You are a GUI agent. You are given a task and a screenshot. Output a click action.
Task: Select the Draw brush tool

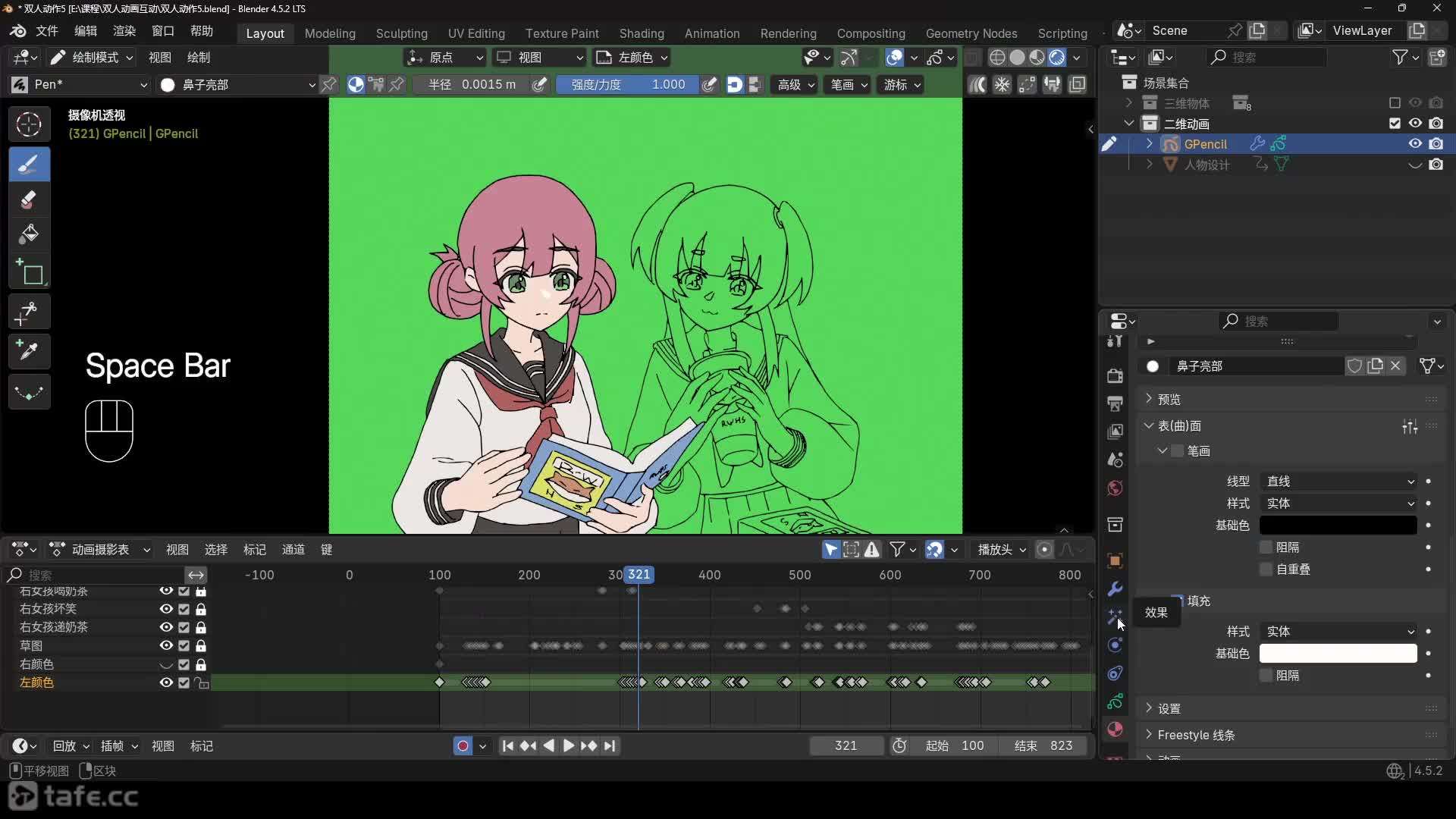(29, 165)
